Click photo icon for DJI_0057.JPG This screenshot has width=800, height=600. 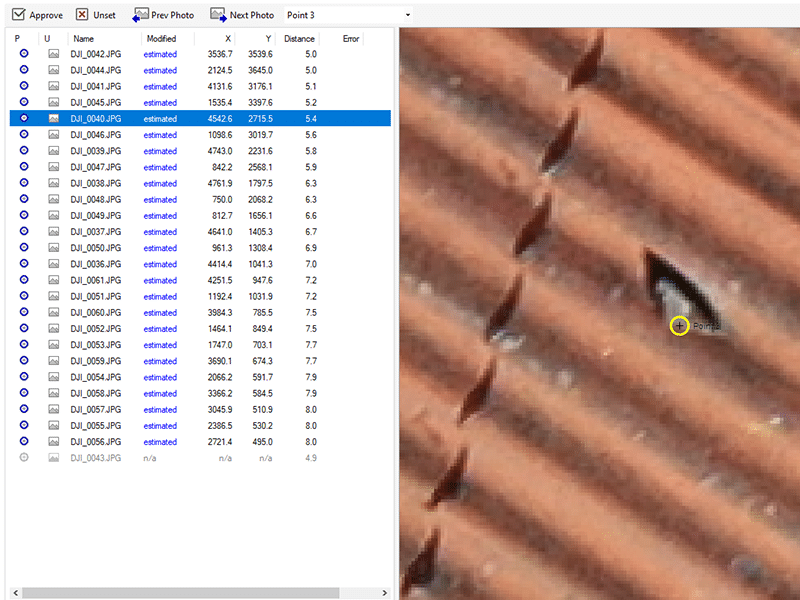pyautogui.click(x=54, y=409)
